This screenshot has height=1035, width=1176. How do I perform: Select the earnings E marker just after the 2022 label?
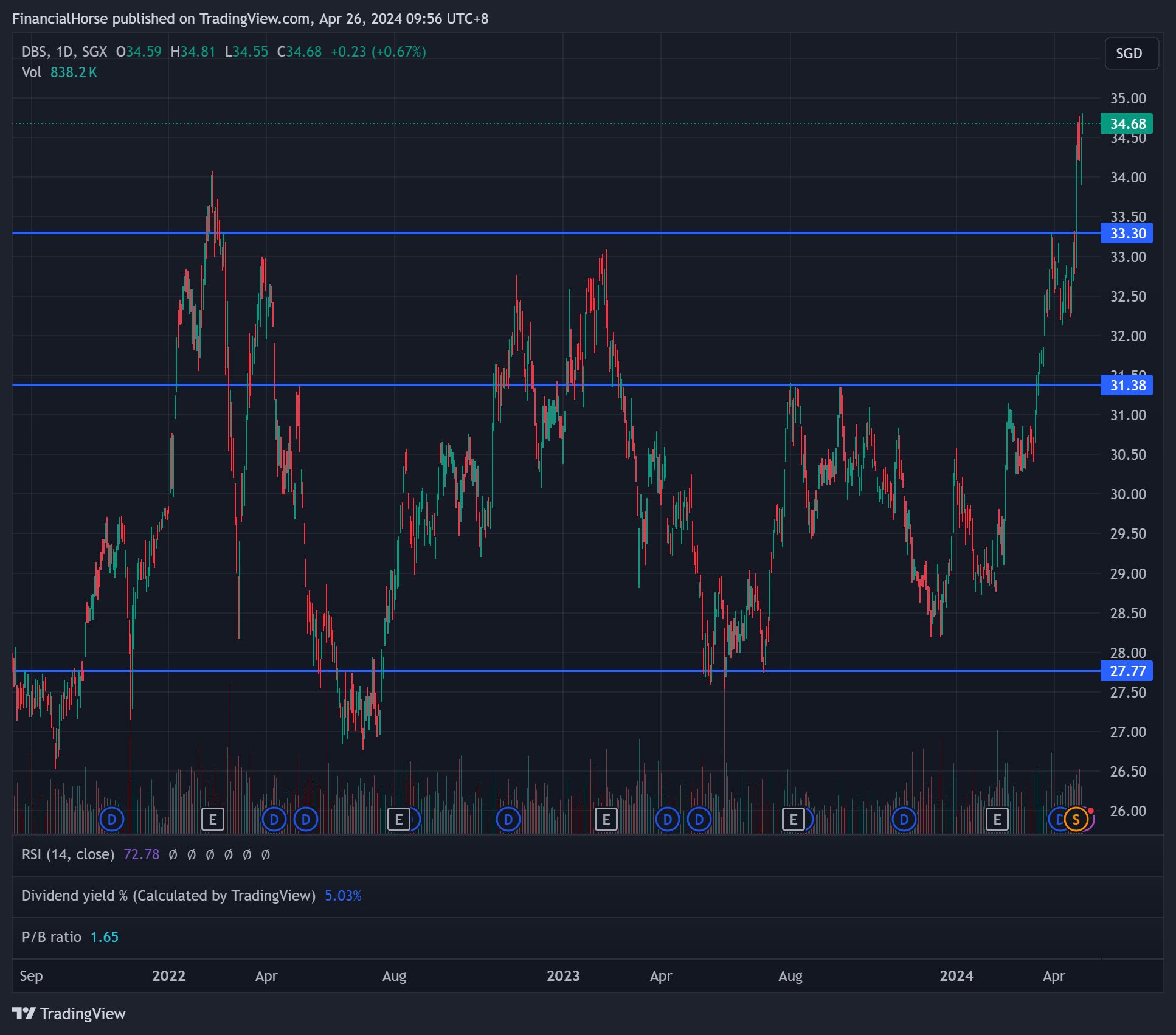213,819
